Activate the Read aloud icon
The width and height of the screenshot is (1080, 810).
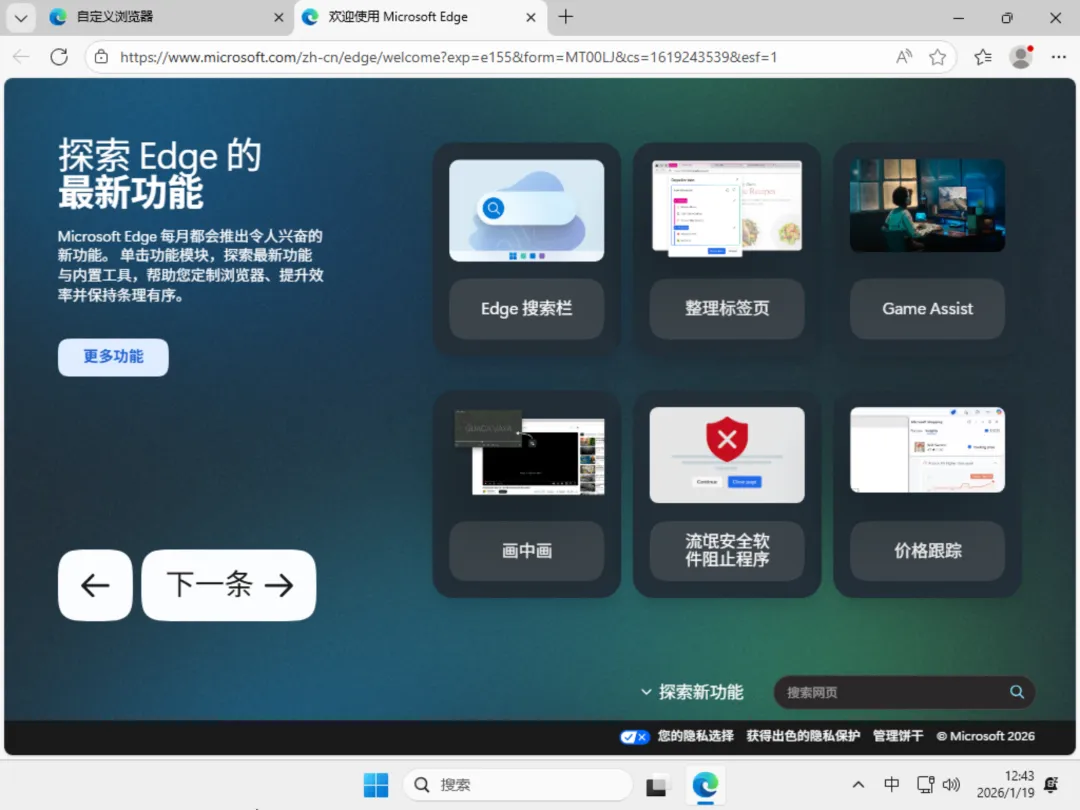904,57
